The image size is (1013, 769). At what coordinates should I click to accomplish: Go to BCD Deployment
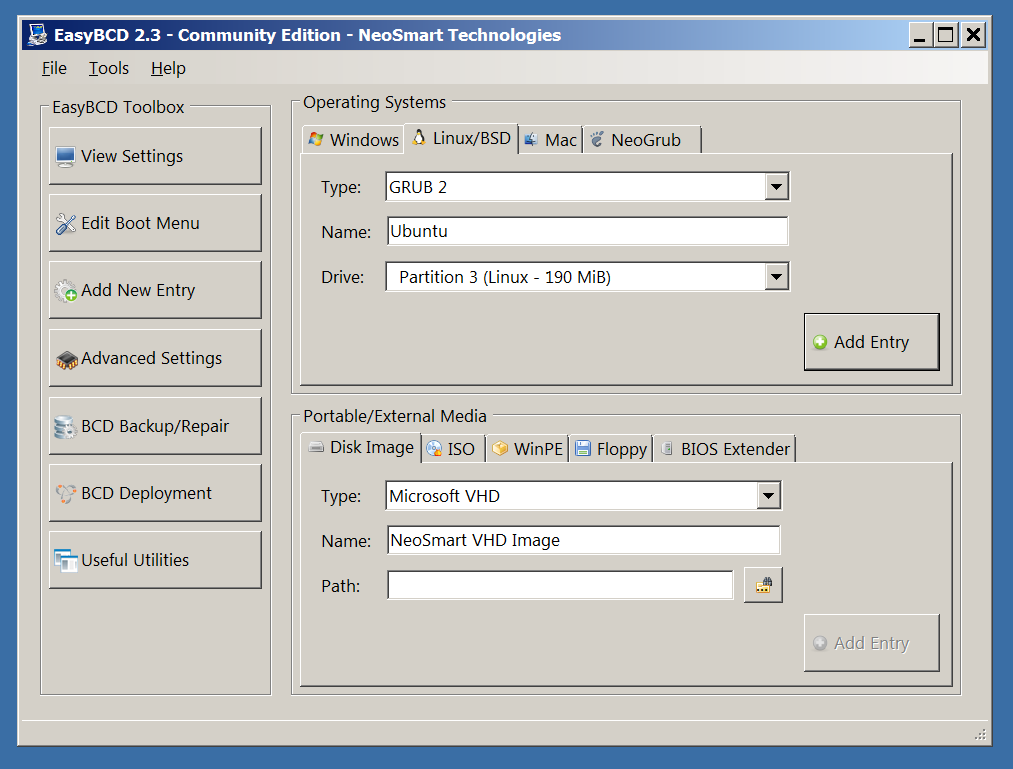tap(155, 493)
